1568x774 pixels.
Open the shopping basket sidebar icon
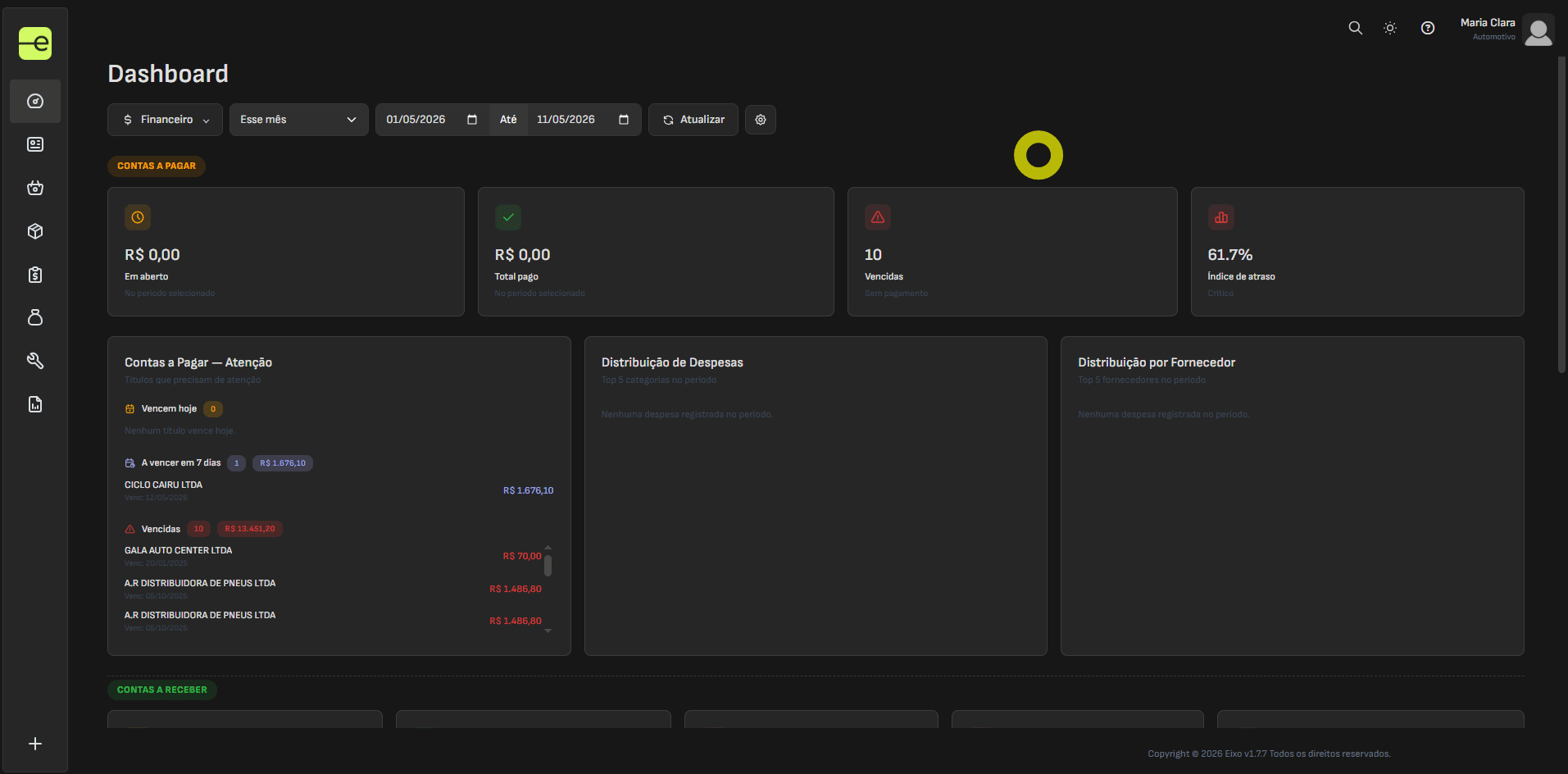pyautogui.click(x=35, y=188)
